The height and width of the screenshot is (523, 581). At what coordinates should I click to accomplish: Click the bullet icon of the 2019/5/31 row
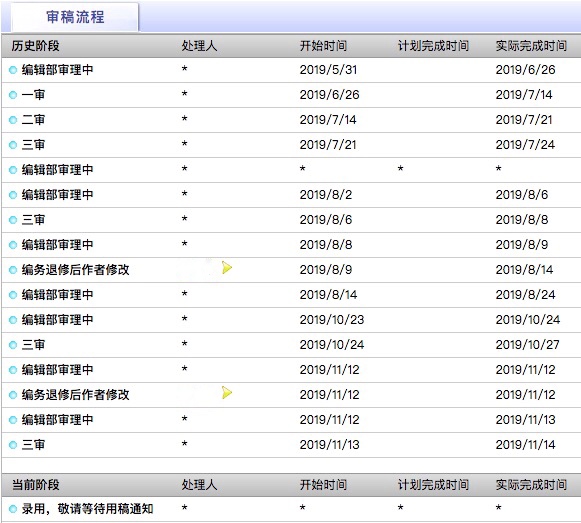point(13,70)
